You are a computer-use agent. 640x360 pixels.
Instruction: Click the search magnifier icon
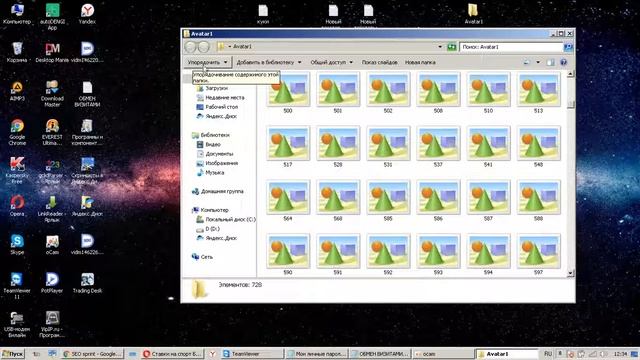point(568,47)
